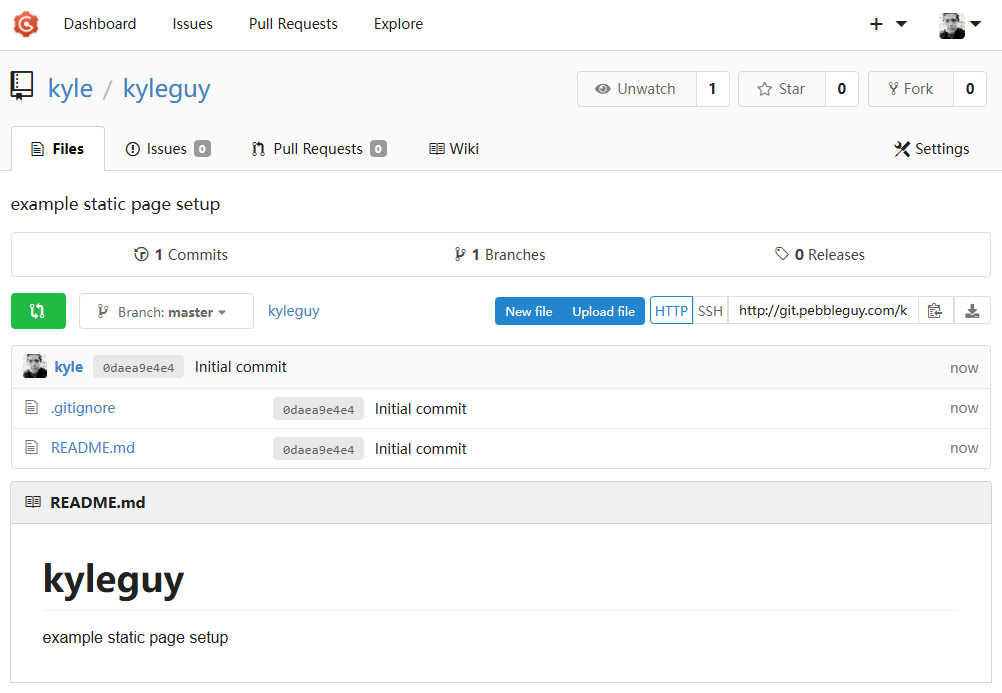Open the Branch: master dropdown
The width and height of the screenshot is (1002, 693).
[x=166, y=311]
